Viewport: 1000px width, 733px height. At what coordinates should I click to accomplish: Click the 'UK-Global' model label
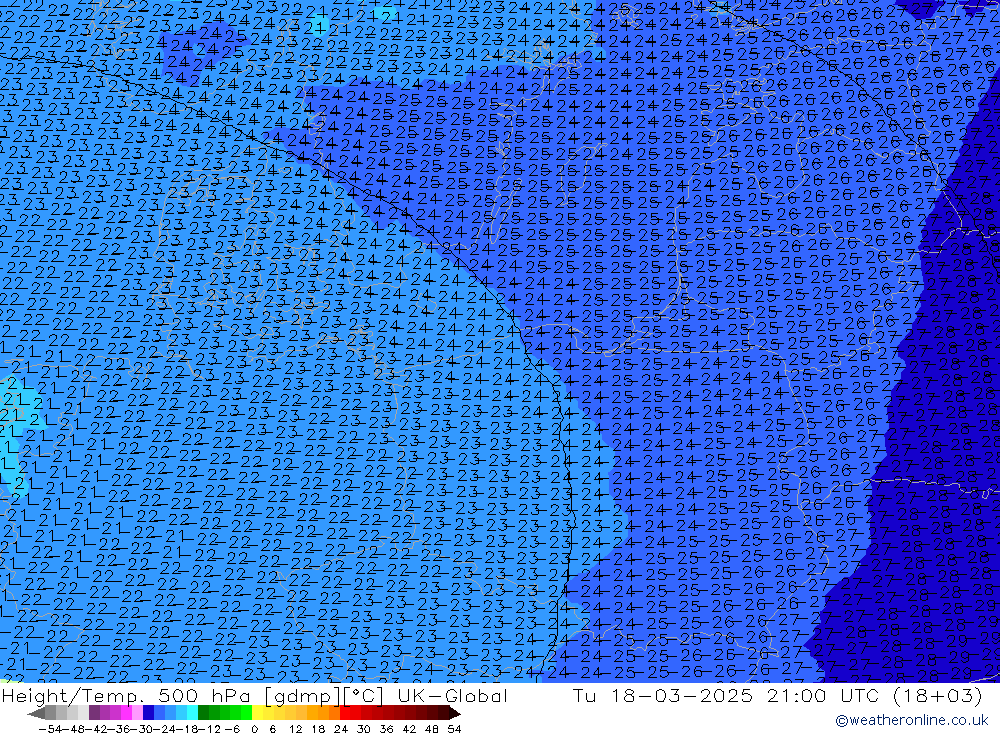[x=452, y=695]
